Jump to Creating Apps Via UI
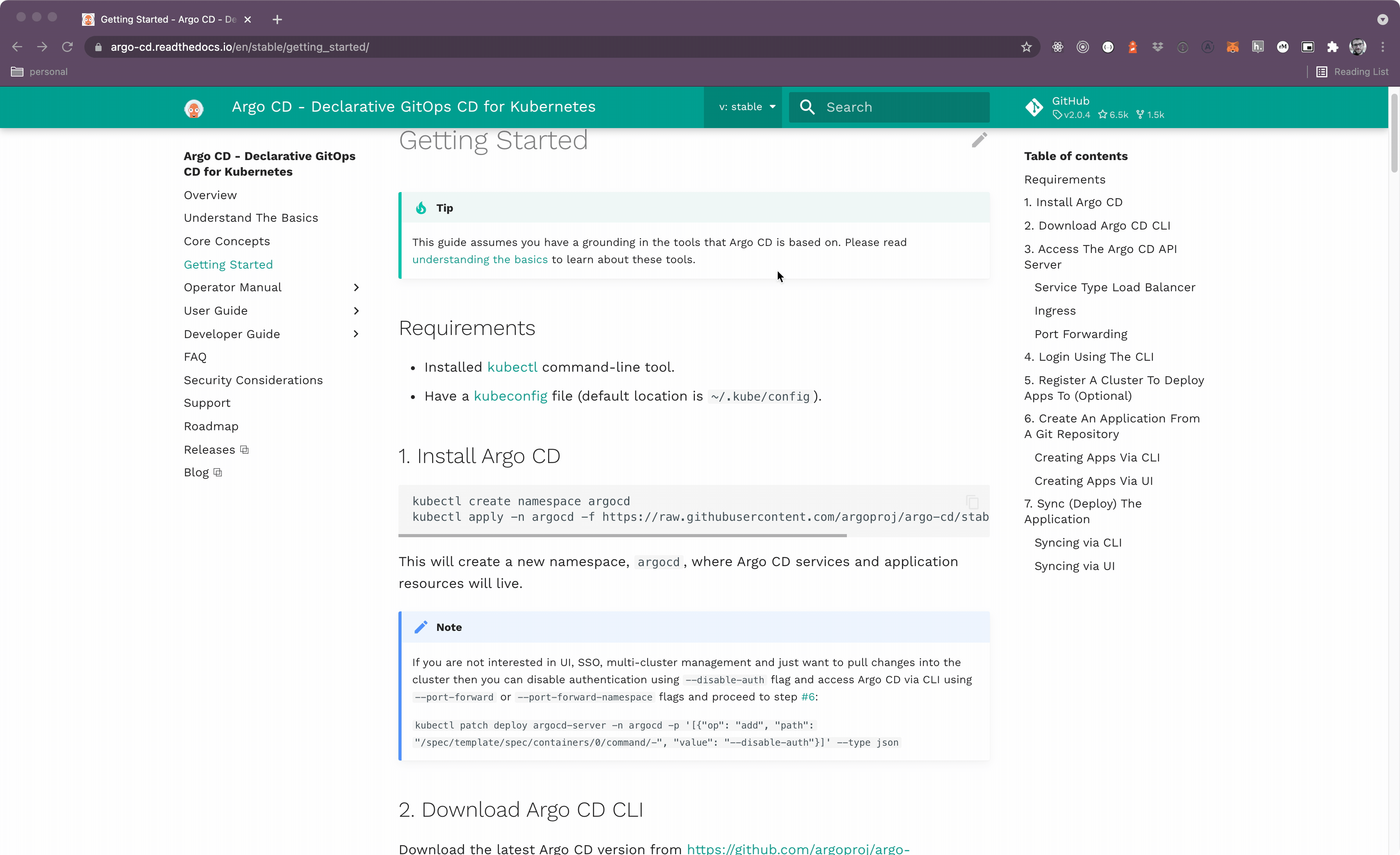1400x855 pixels. tap(1093, 481)
